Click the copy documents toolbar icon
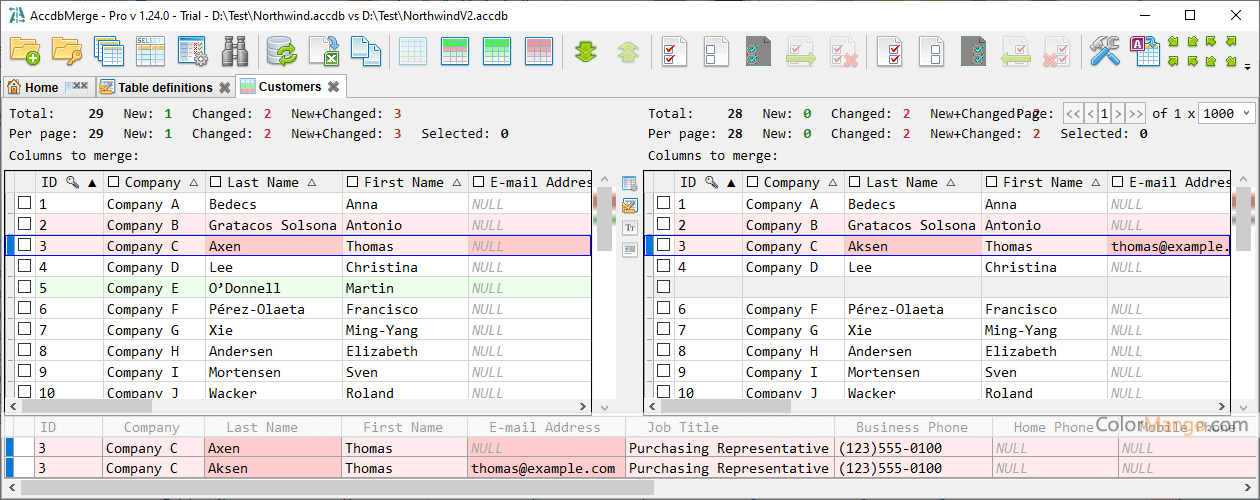Image resolution: width=1260 pixels, height=500 pixels. click(366, 50)
